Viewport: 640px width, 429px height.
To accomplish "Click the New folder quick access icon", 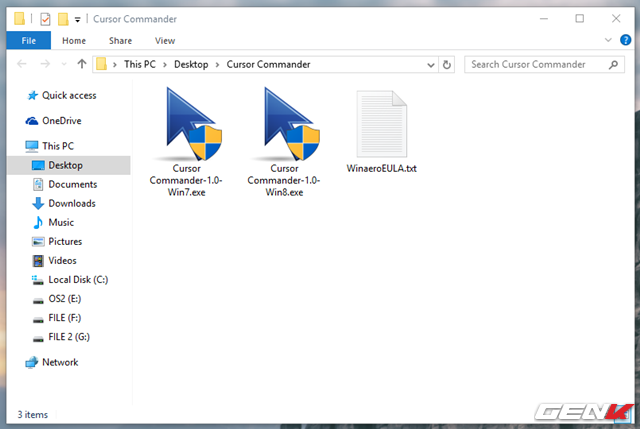I will coord(62,18).
